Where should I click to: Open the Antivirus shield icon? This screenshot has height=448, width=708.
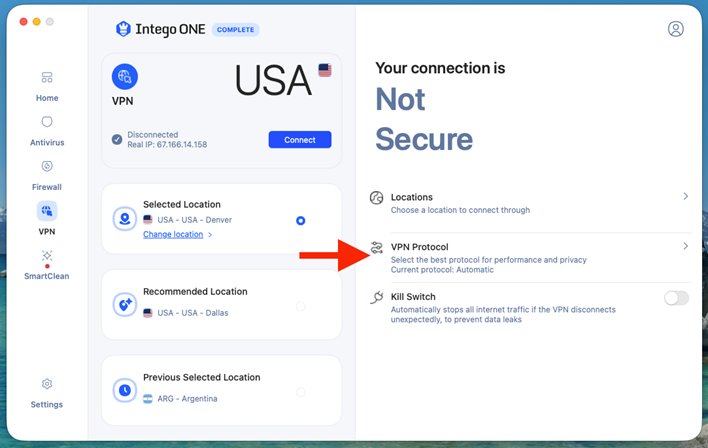(47, 121)
